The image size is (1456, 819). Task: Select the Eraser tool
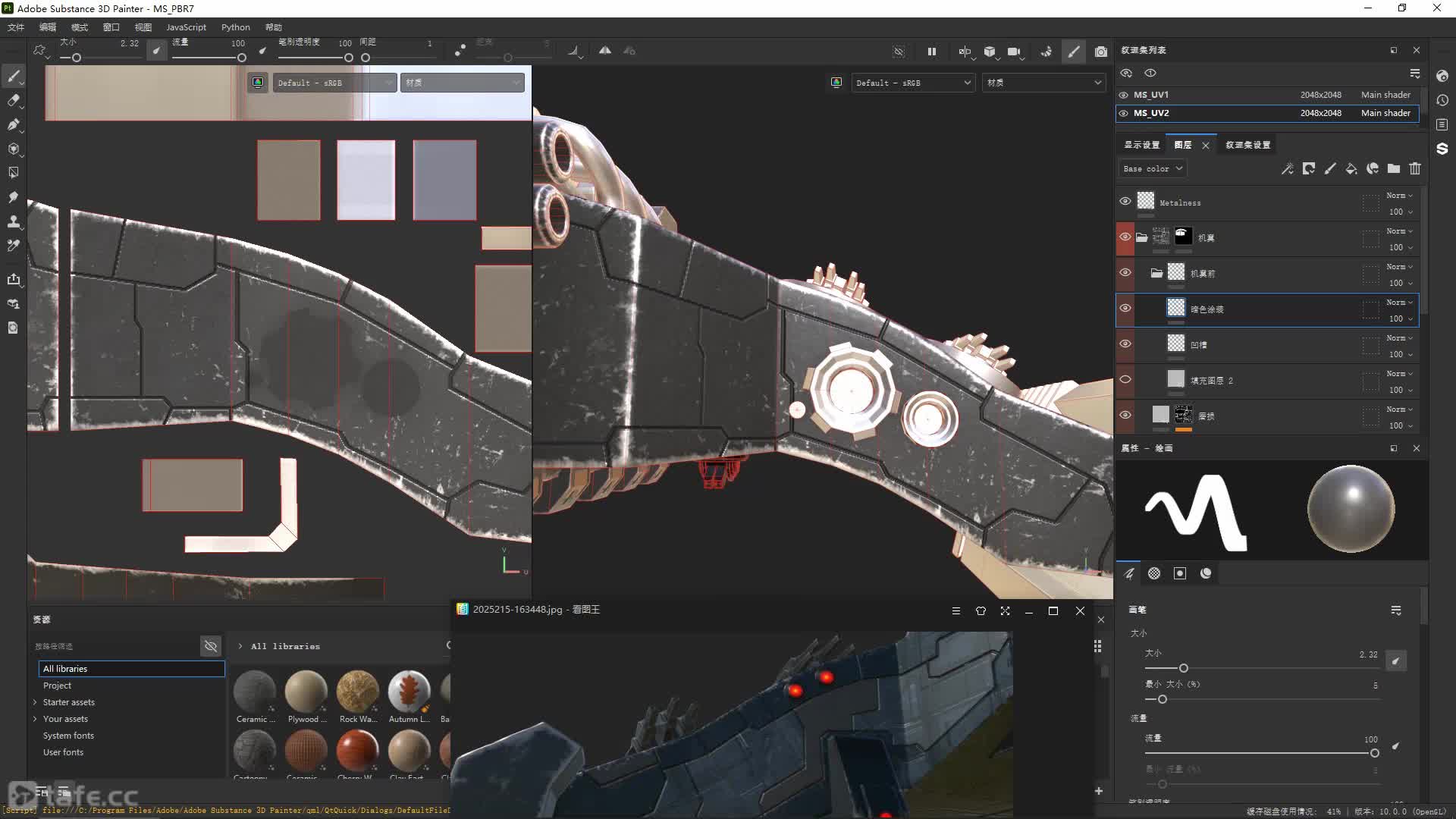pos(14,100)
